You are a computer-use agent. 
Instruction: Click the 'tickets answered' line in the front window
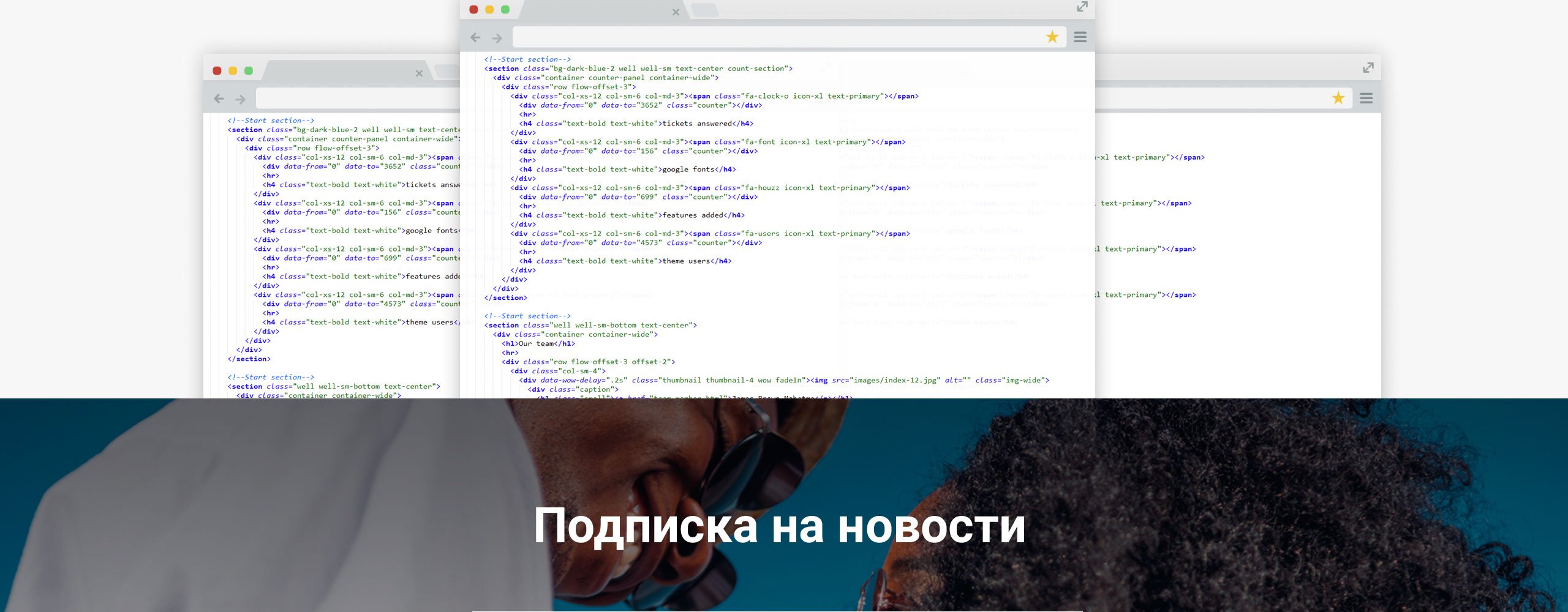[x=636, y=124]
